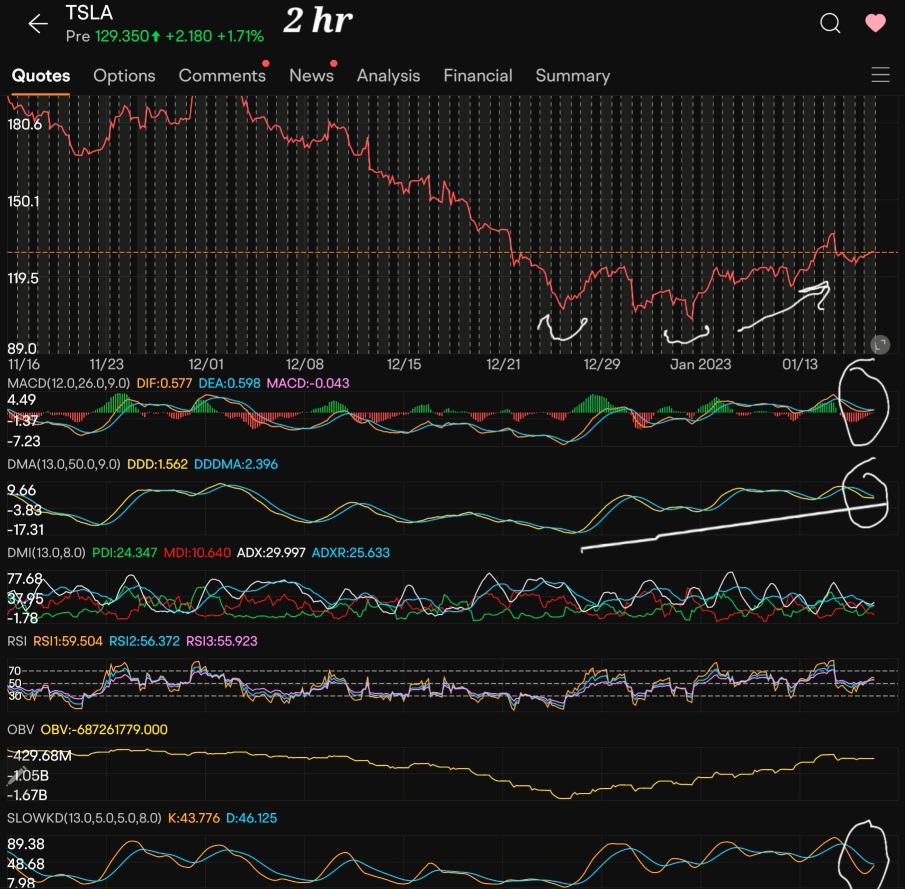Image resolution: width=905 pixels, height=889 pixels.
Task: Click the MDI:10.640 value
Action: point(197,552)
